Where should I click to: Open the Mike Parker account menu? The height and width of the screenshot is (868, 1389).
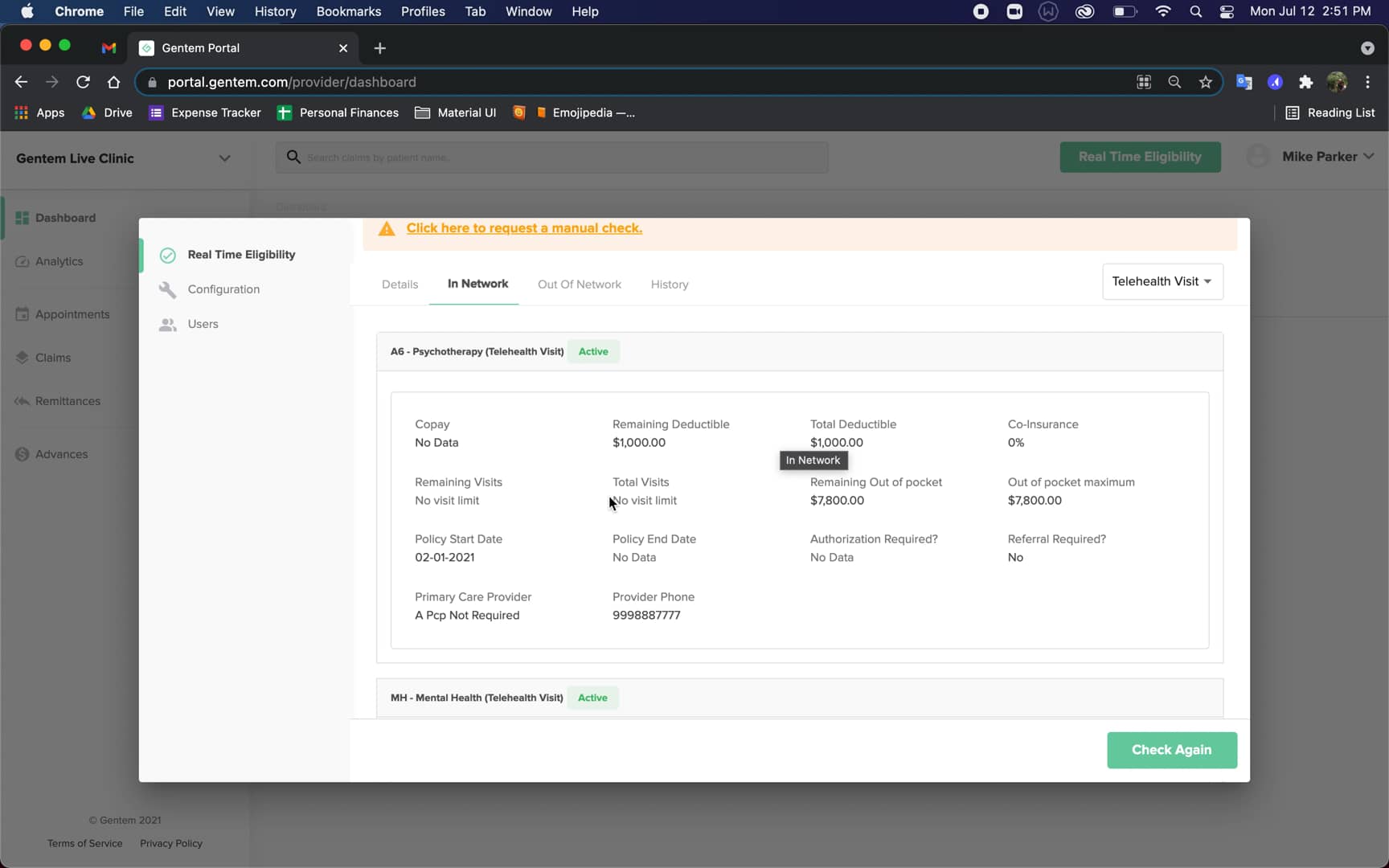1326,157
